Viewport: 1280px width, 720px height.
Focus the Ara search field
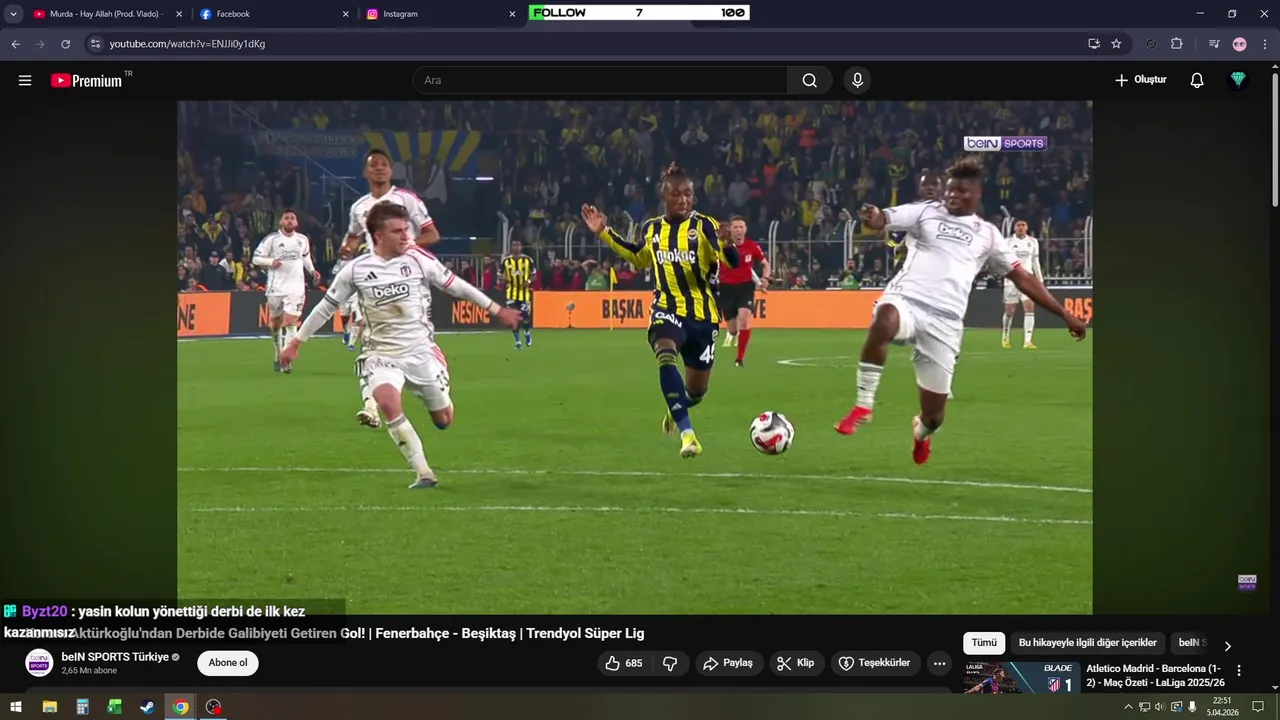600,80
